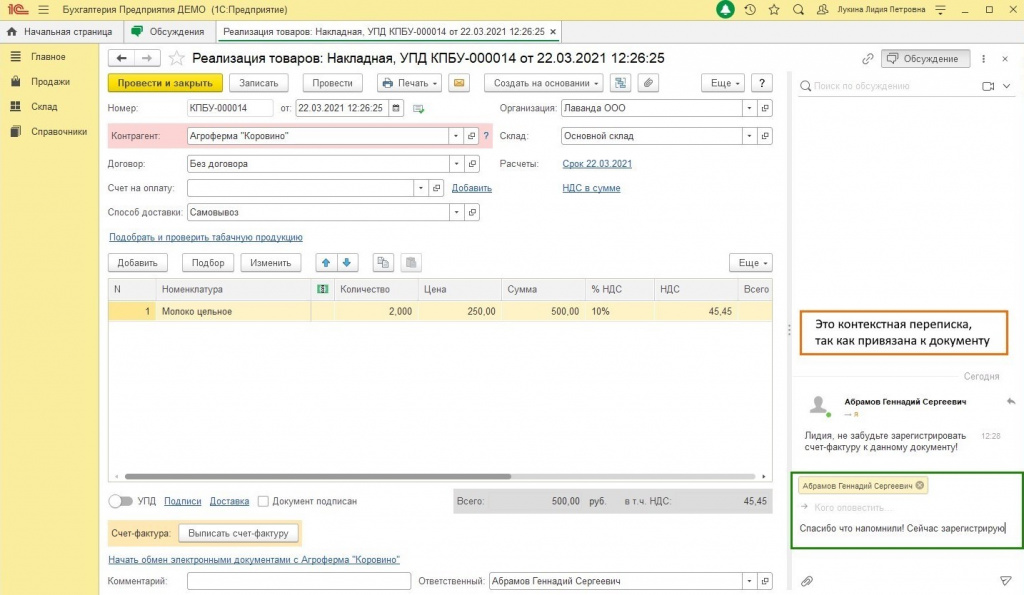Copy rows in table toolbar
The height and width of the screenshot is (595, 1024).
[x=383, y=263]
